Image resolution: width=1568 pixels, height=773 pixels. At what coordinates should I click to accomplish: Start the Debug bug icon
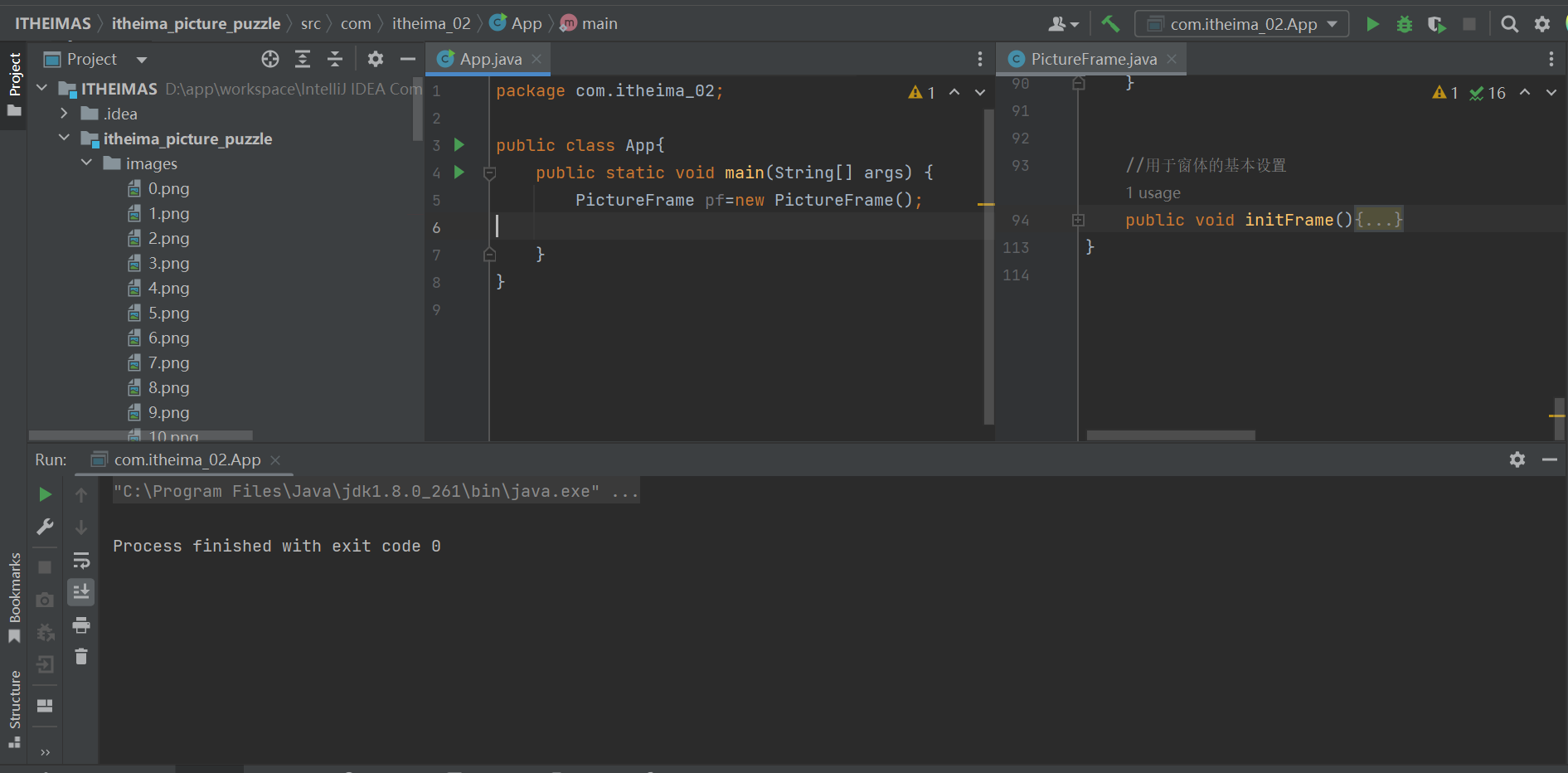tap(1405, 24)
